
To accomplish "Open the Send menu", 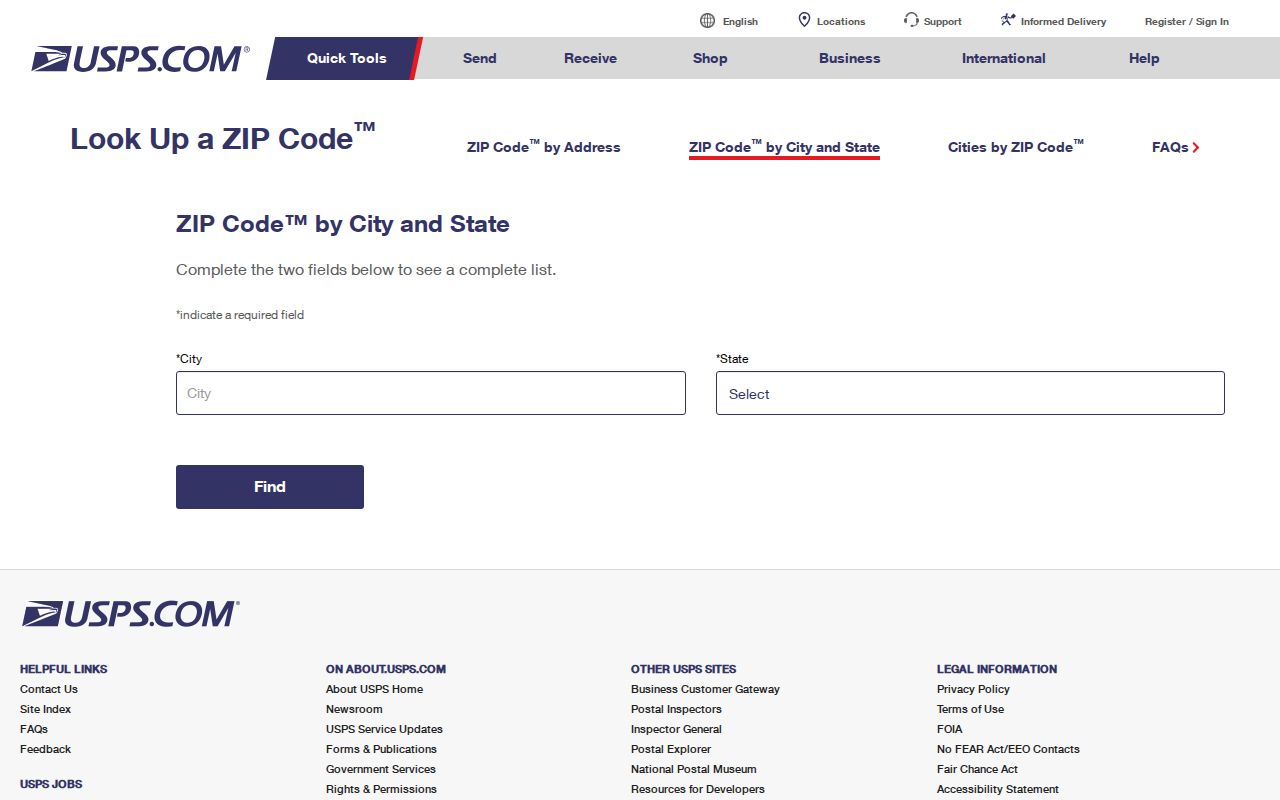I will click(x=480, y=58).
